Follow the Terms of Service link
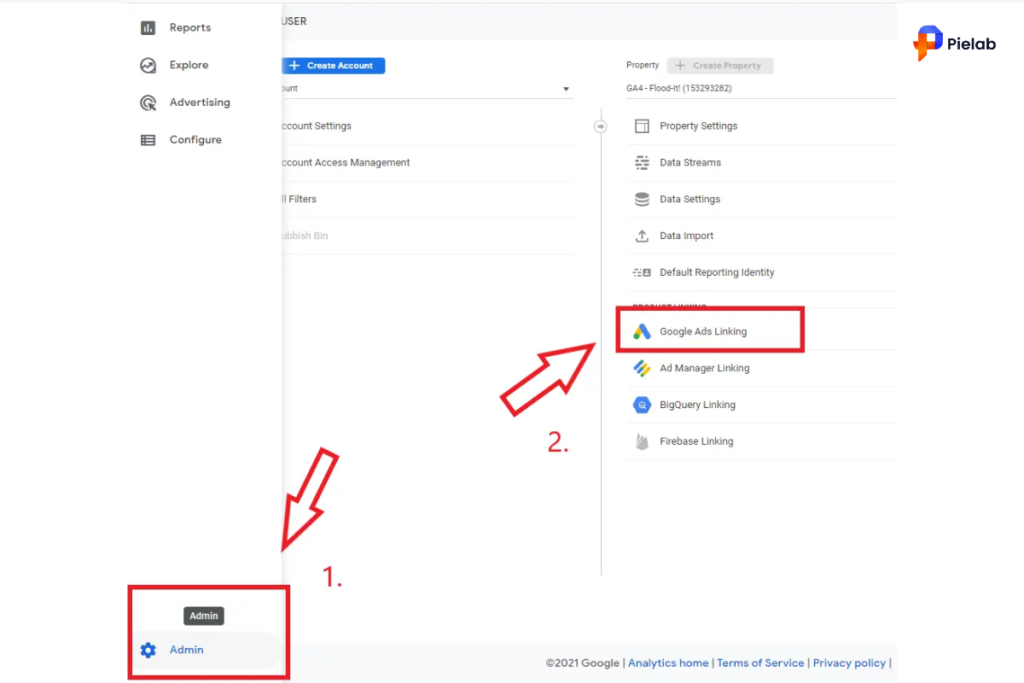 tap(760, 663)
